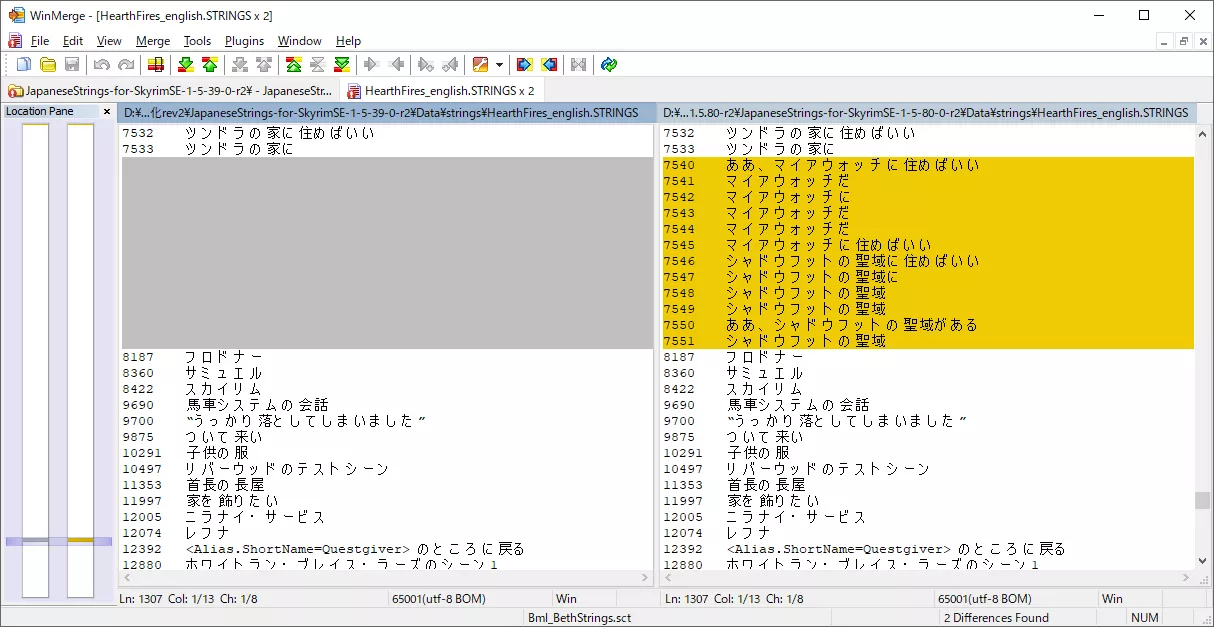Select line difference toolbar icon
The image size is (1214, 627).
click(155, 65)
